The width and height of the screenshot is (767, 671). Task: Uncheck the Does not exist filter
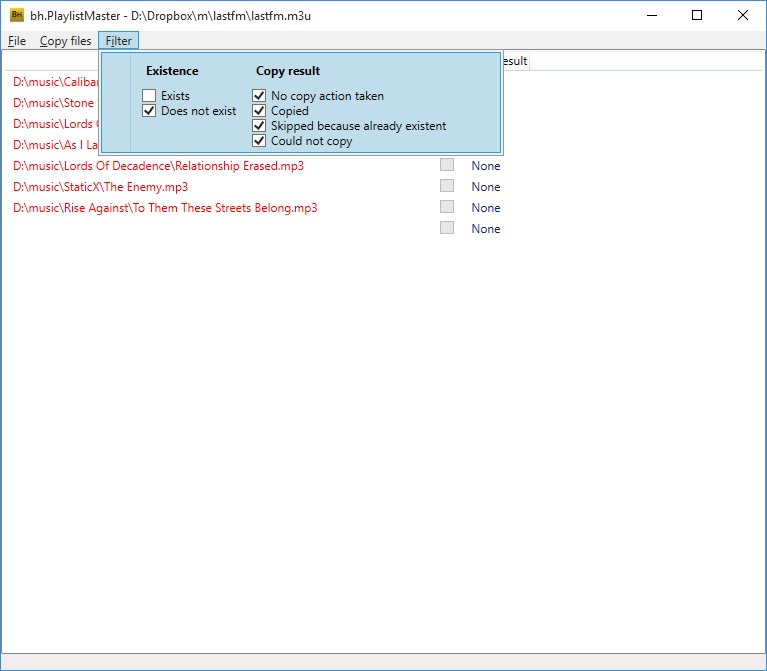149,111
